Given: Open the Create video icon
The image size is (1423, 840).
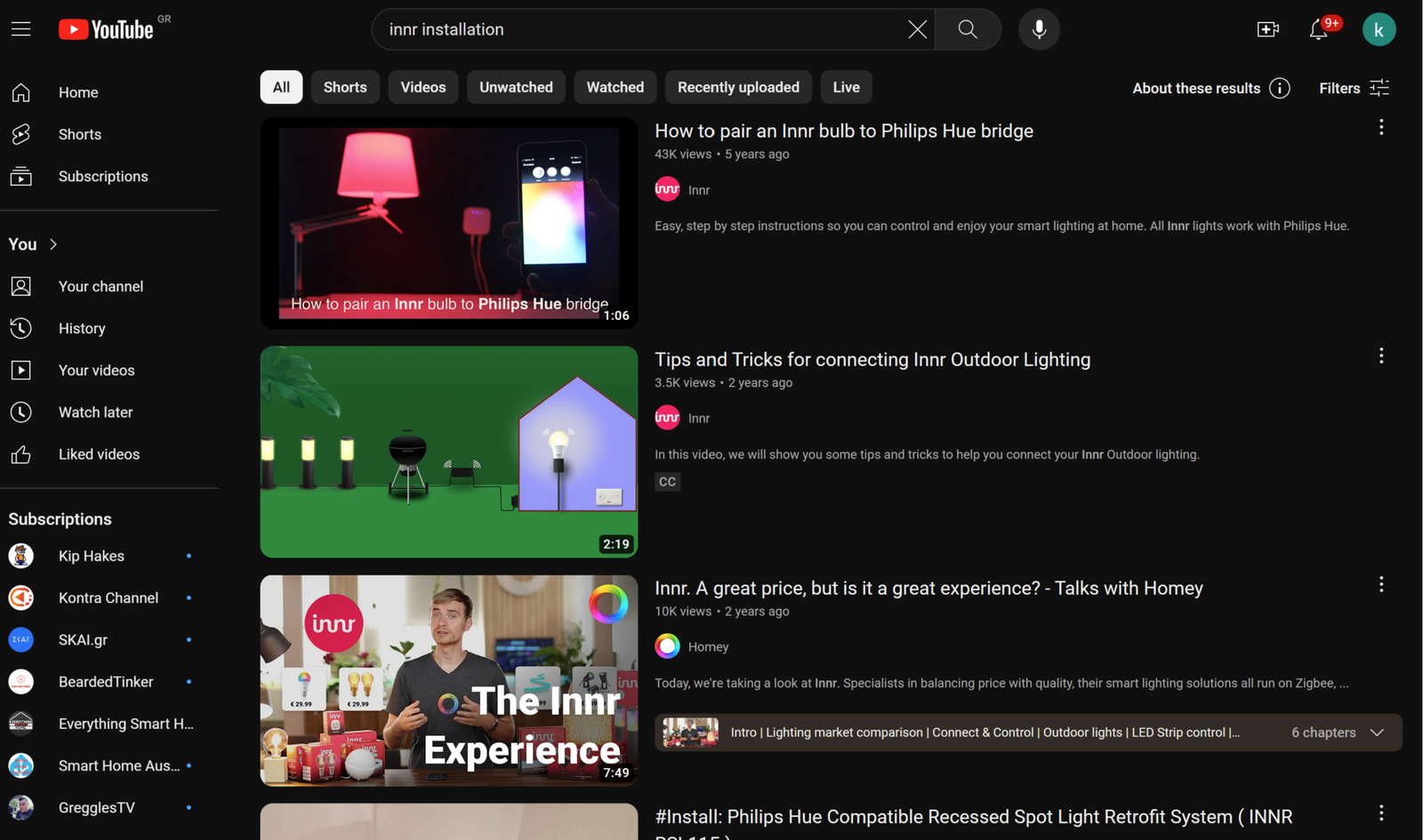Looking at the screenshot, I should (x=1267, y=29).
